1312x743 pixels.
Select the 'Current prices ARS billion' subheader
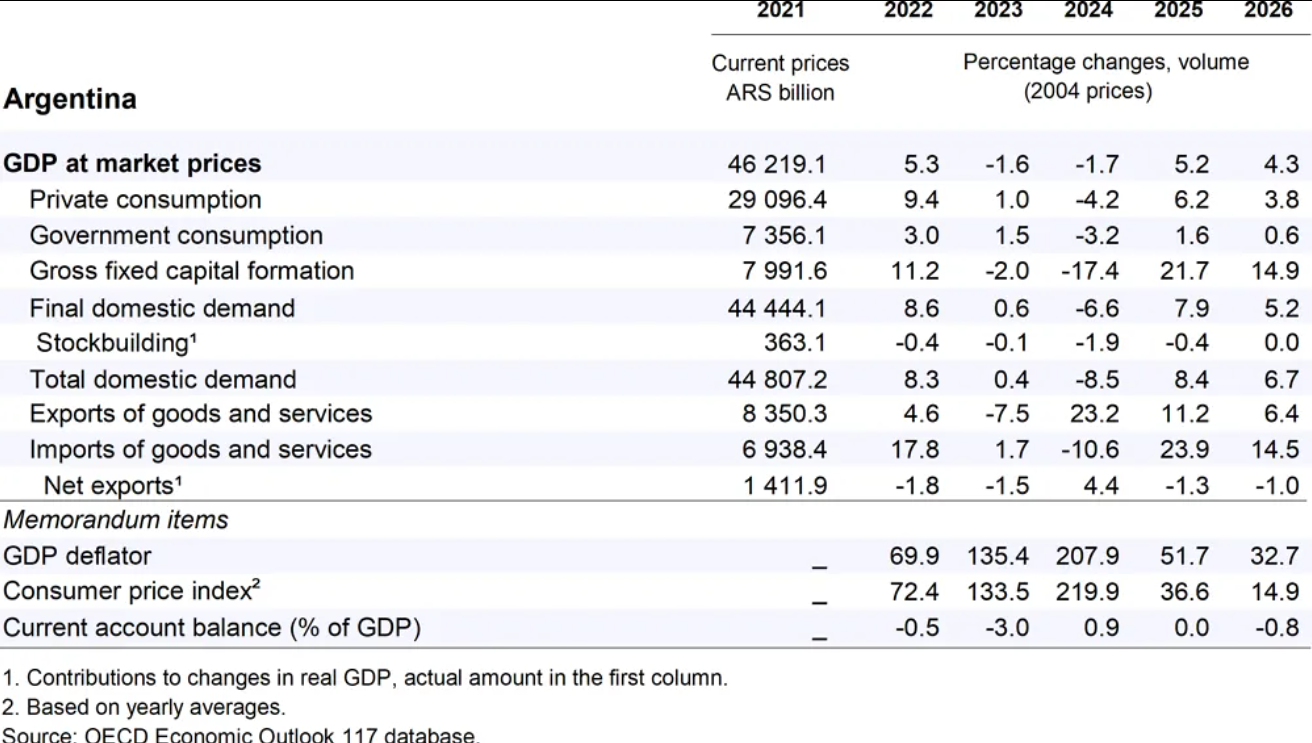click(780, 77)
